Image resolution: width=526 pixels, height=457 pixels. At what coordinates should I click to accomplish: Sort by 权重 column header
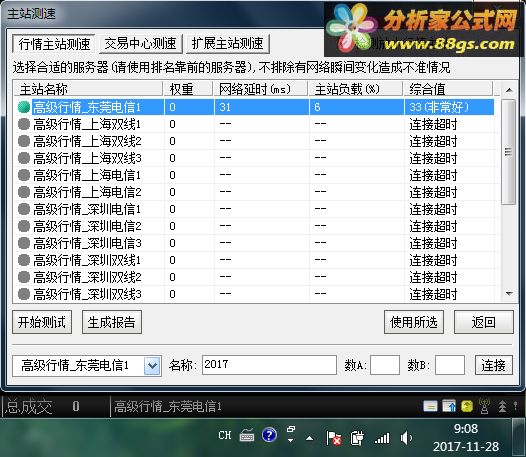[x=188, y=89]
